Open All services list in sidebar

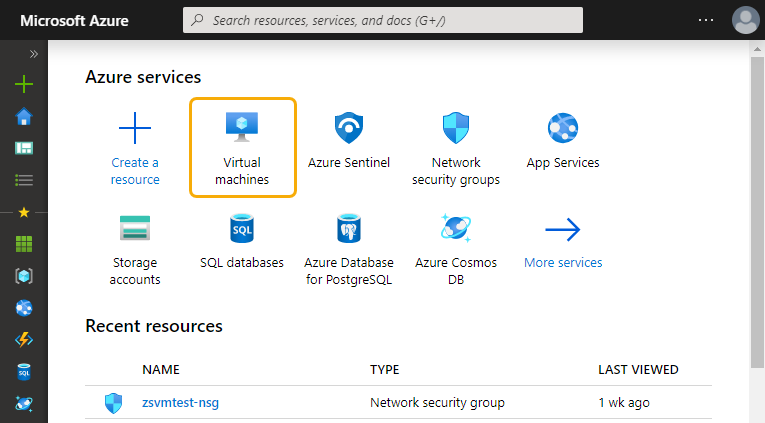point(24,181)
